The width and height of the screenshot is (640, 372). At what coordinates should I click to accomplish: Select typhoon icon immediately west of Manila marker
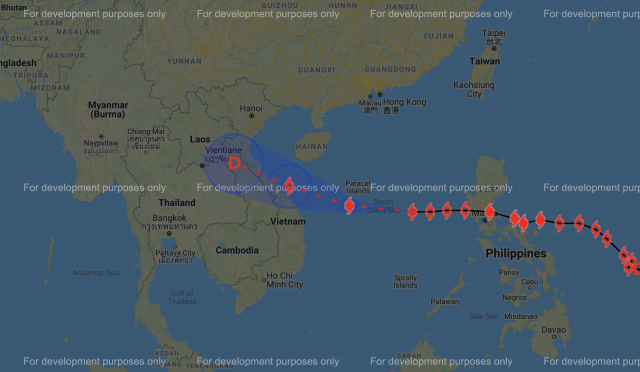[465, 210]
